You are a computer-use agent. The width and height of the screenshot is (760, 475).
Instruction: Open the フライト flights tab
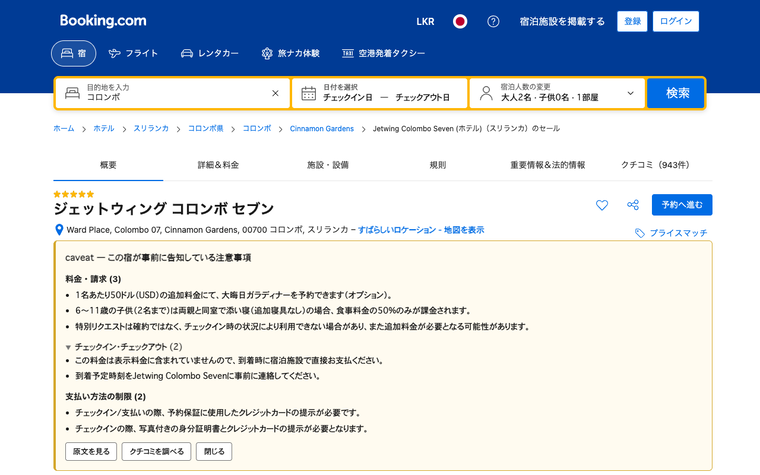click(x=133, y=53)
